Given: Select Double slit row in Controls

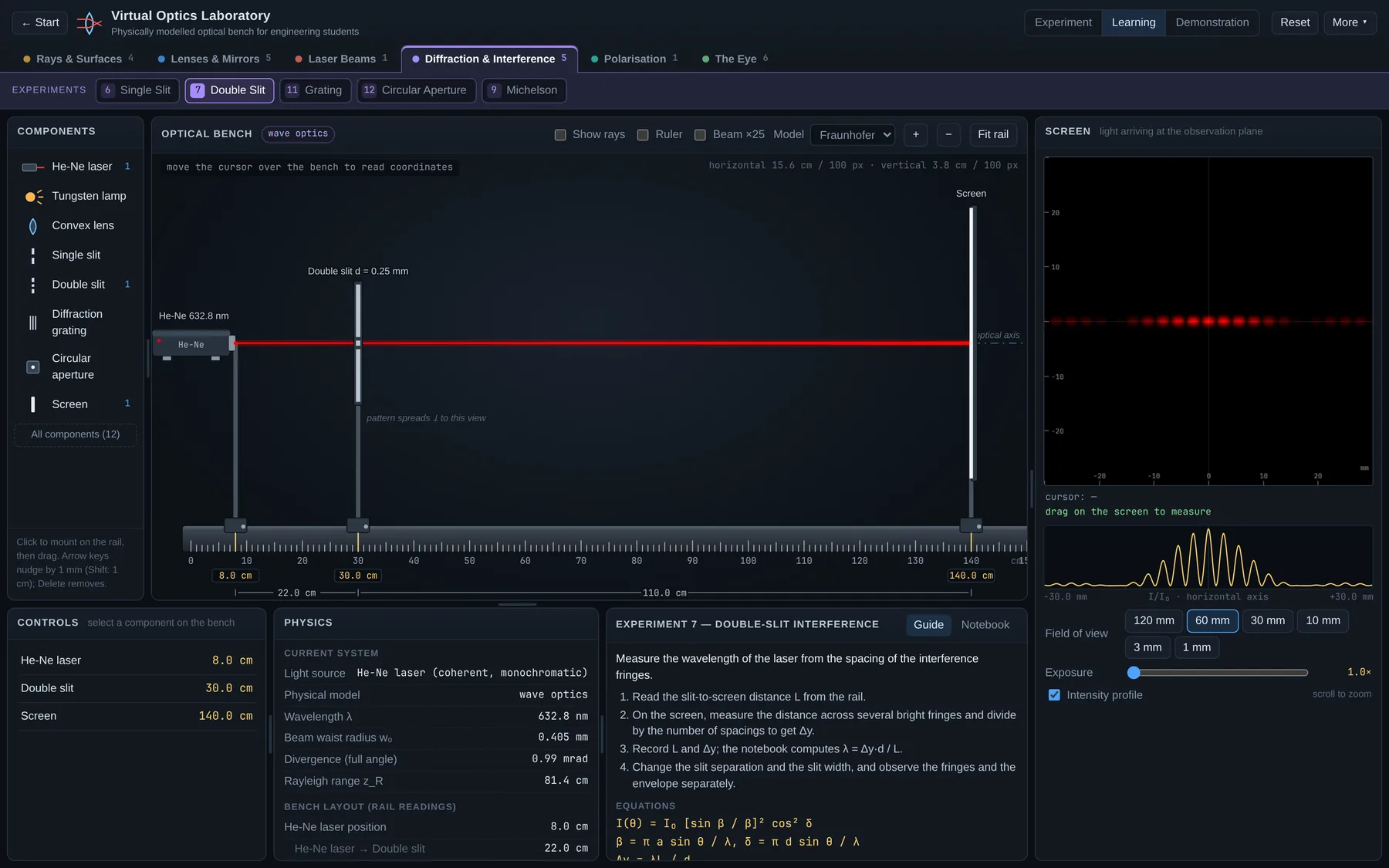Looking at the screenshot, I should pos(137,688).
